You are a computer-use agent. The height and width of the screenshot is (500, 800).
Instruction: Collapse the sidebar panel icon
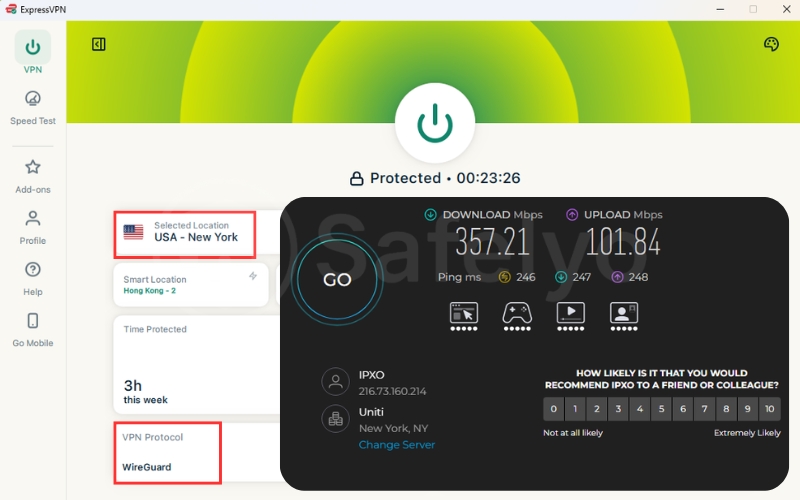coord(98,44)
